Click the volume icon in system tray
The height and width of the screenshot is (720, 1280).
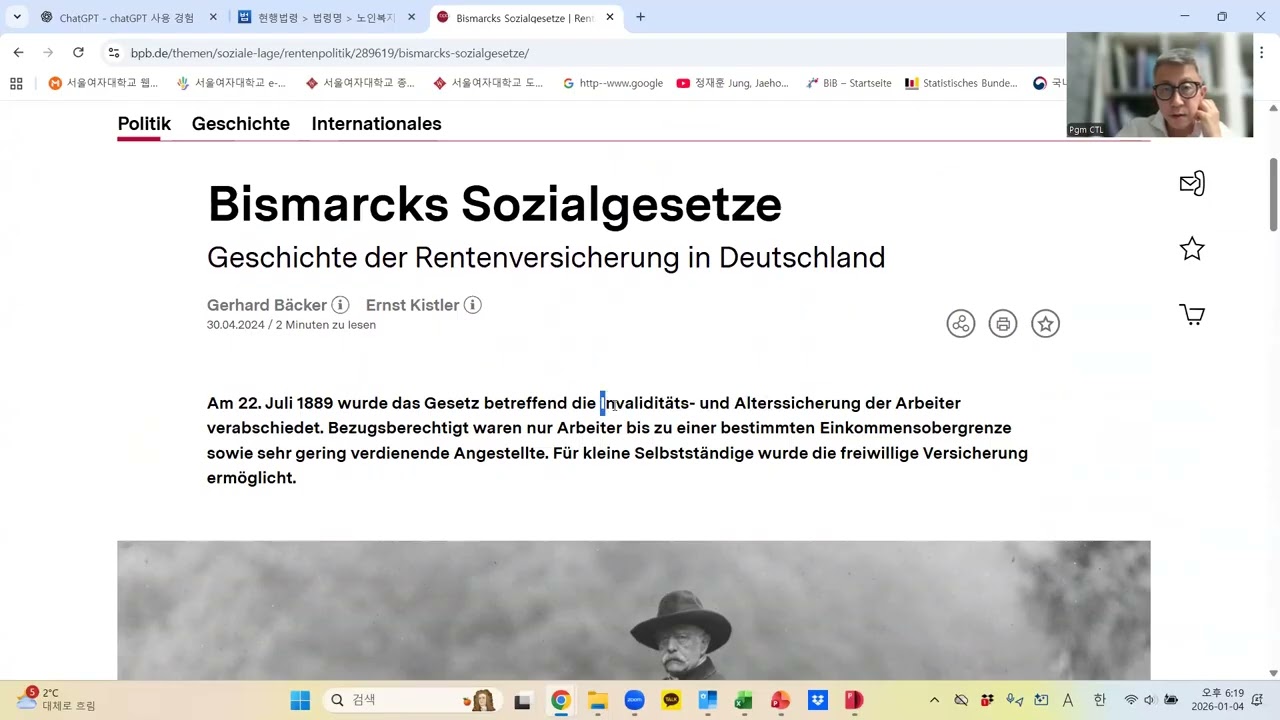click(1149, 700)
